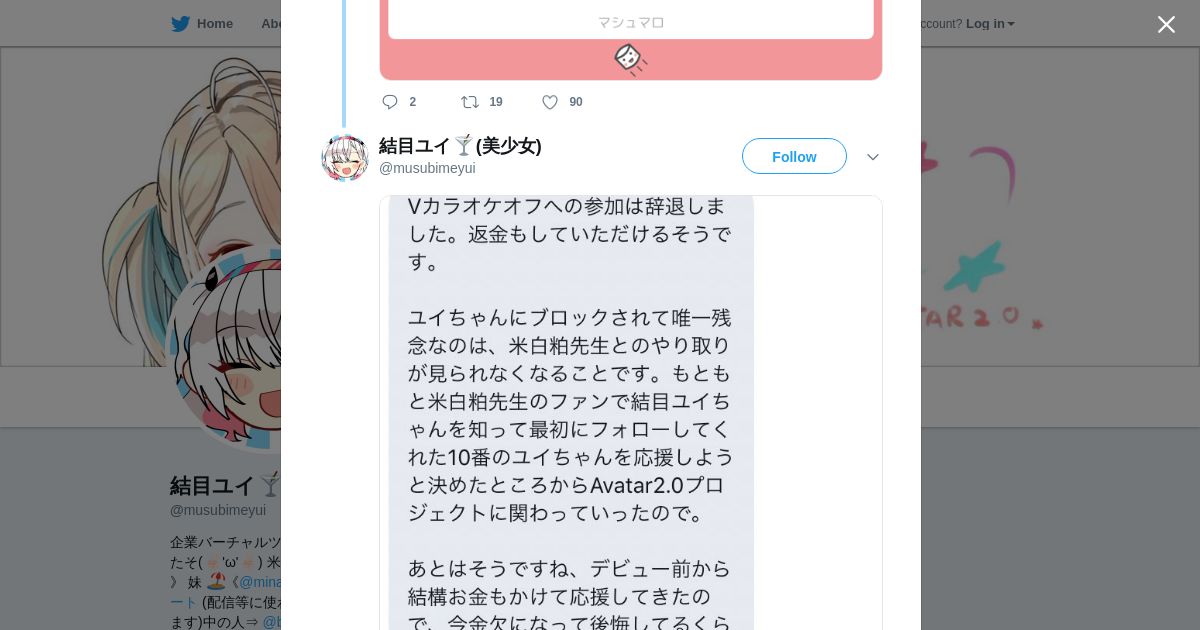Image resolution: width=1200 pixels, height=630 pixels.
Task: Click the 90 likes count
Action: tap(576, 102)
